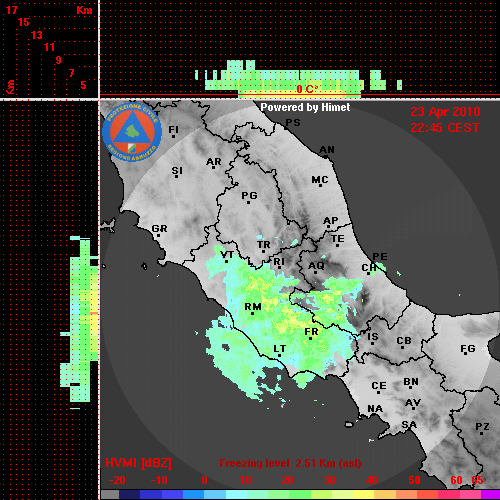Click the 17 Km altitude scale label
Viewport: 500px width, 500px height.
(x=12, y=10)
